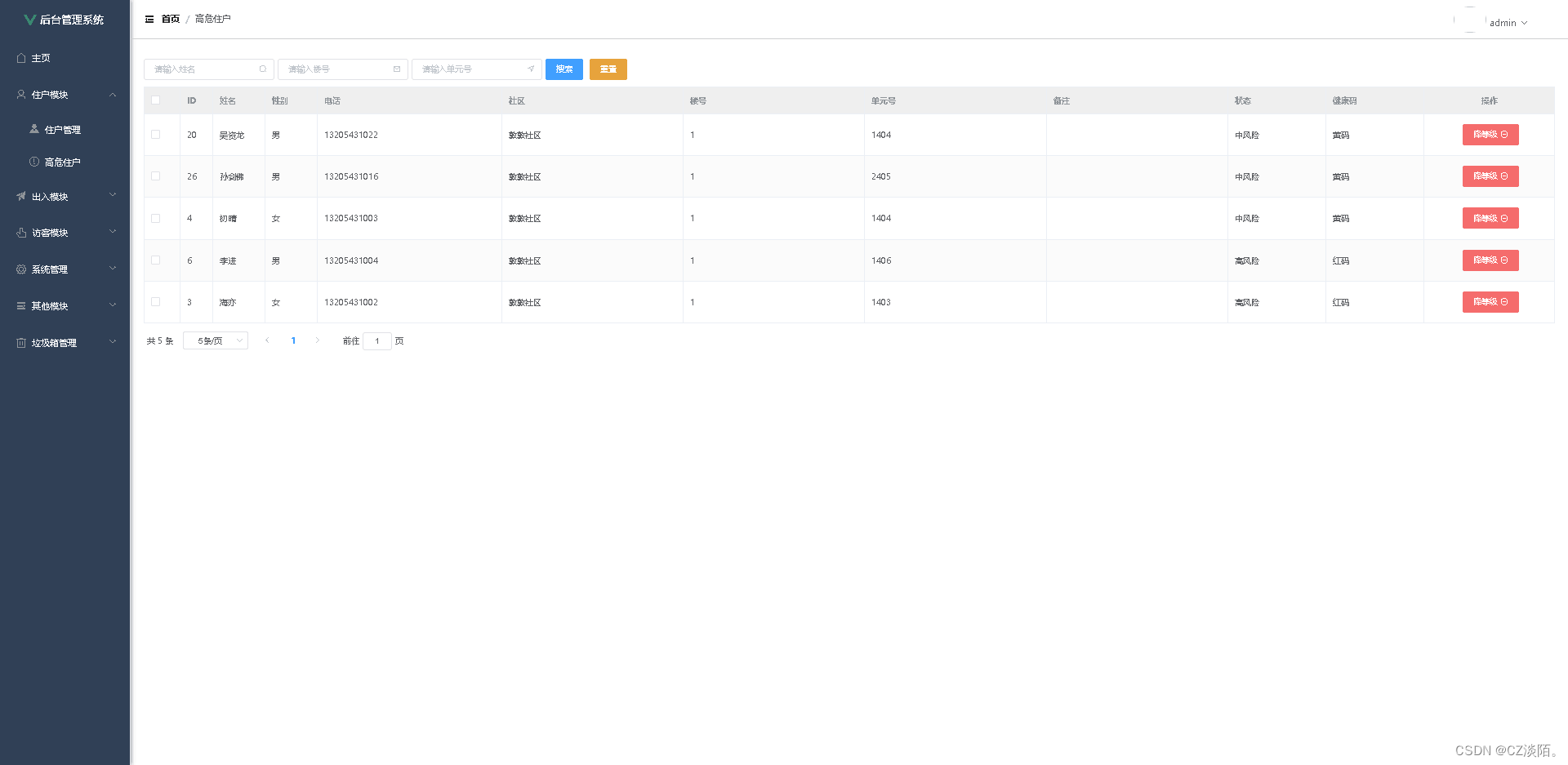Click the list icon beside 其他模块
Viewport: 1568px width, 765px height.
coord(21,306)
